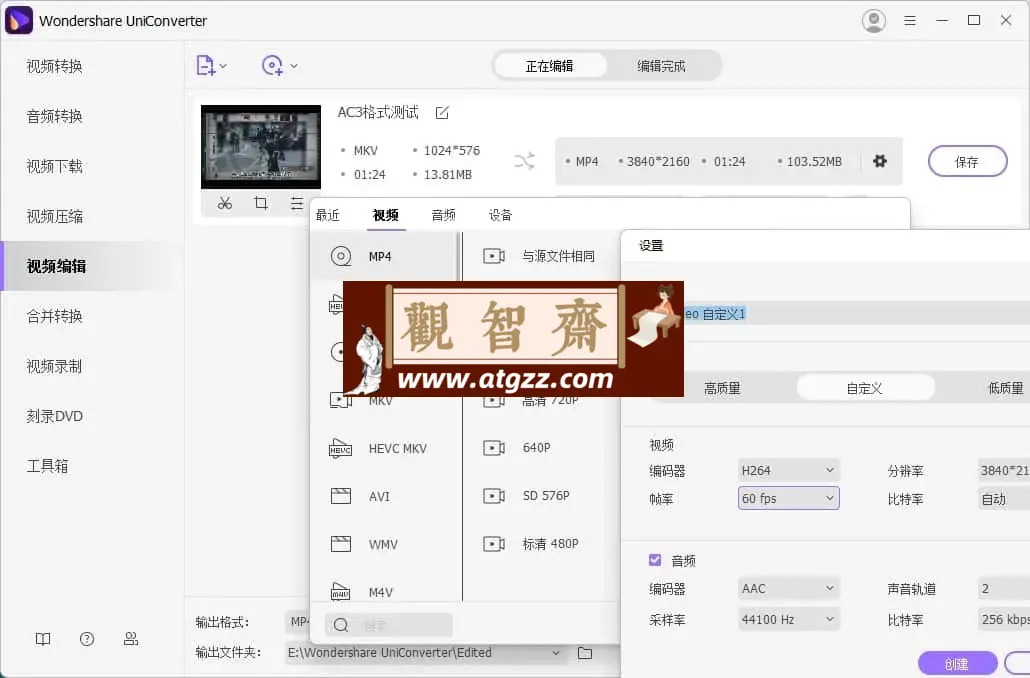1030x678 pixels.
Task: Expand add disc dropdown arrow
Action: 294,66
